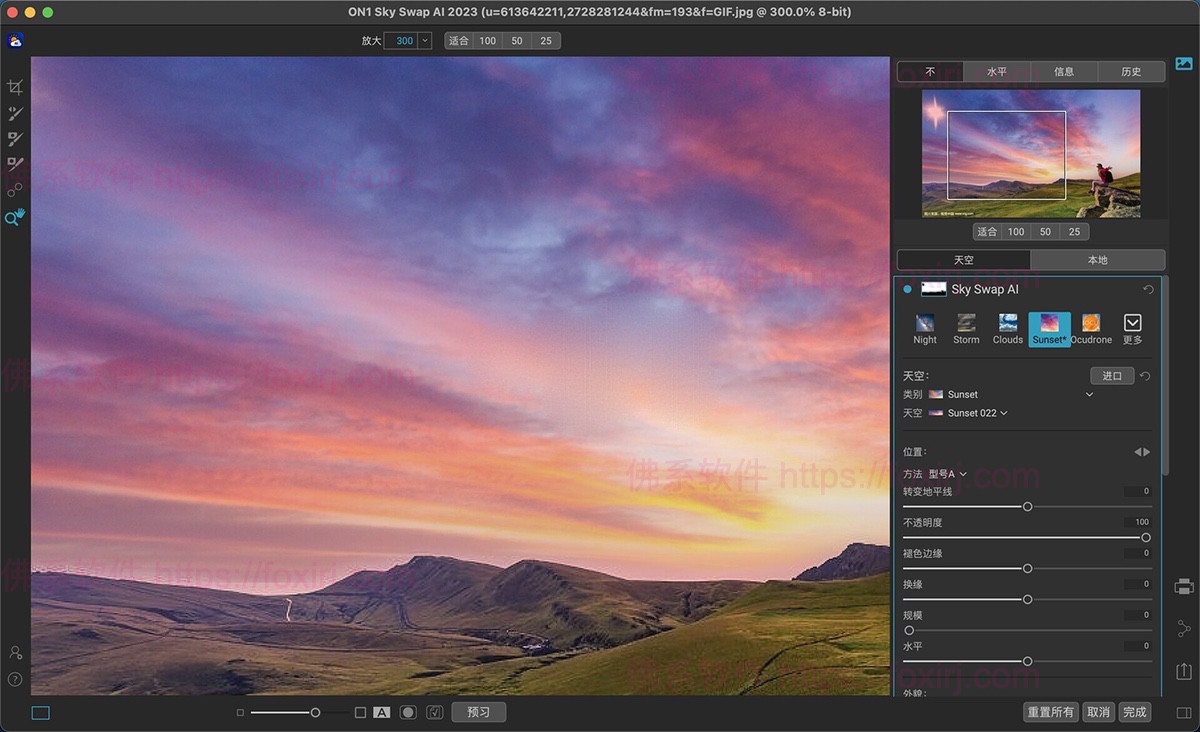Switch to the 历史 tab
1200x732 pixels.
pyautogui.click(x=1130, y=71)
